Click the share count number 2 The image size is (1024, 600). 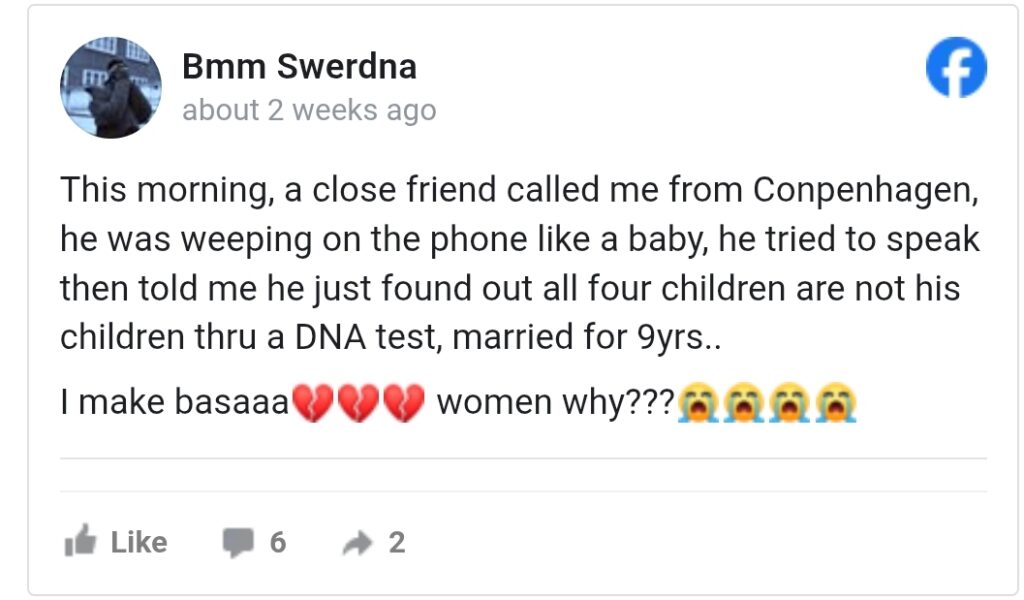(397, 542)
